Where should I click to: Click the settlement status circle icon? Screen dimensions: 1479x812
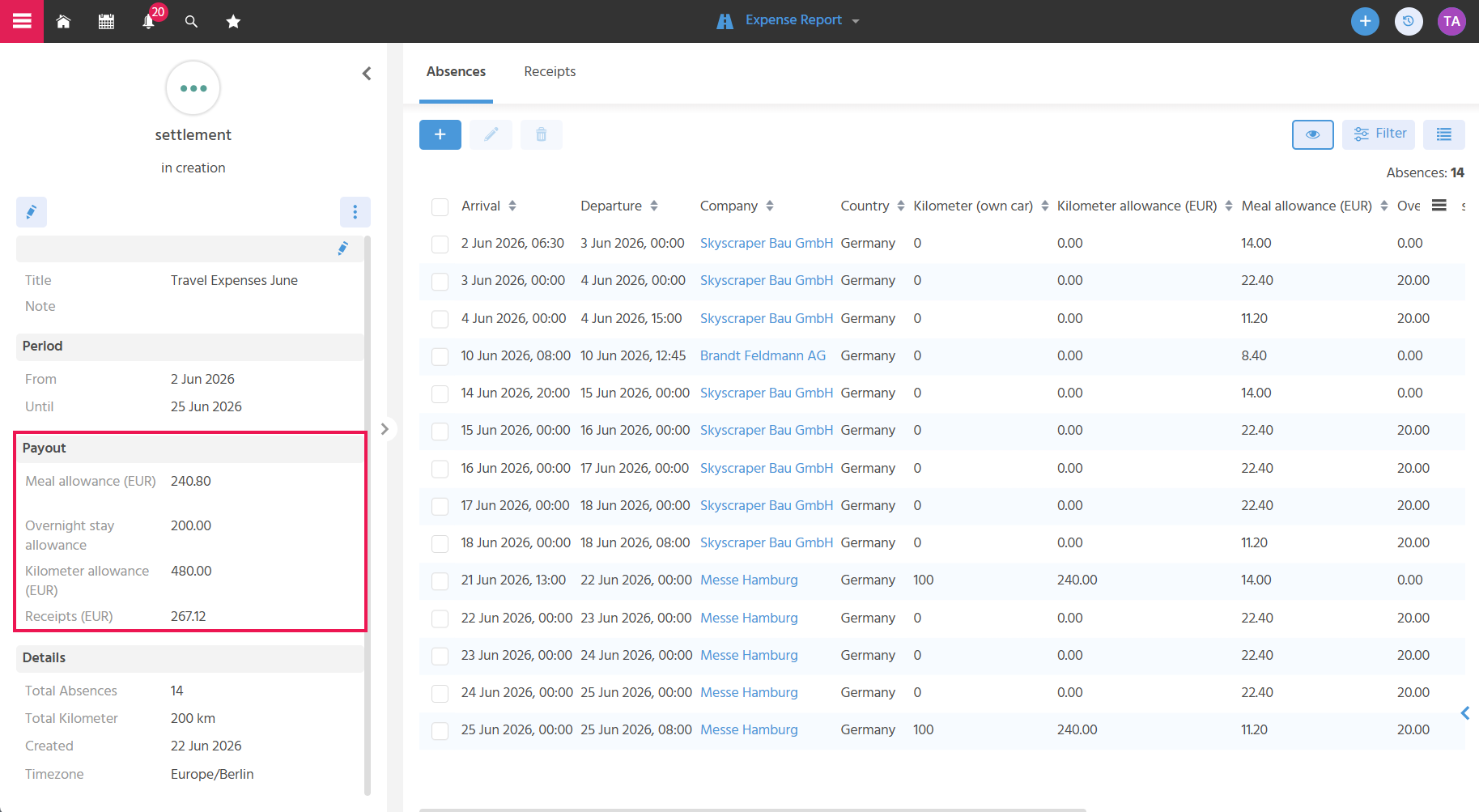[x=193, y=88]
